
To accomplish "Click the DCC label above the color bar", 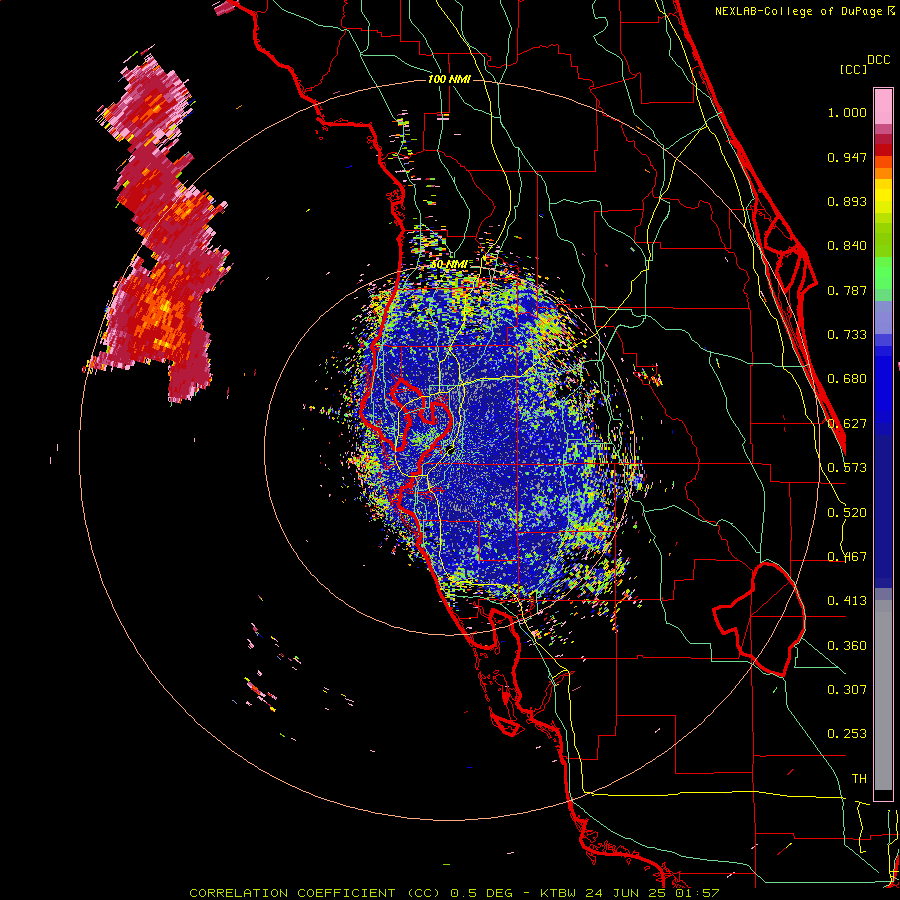I will (878, 60).
